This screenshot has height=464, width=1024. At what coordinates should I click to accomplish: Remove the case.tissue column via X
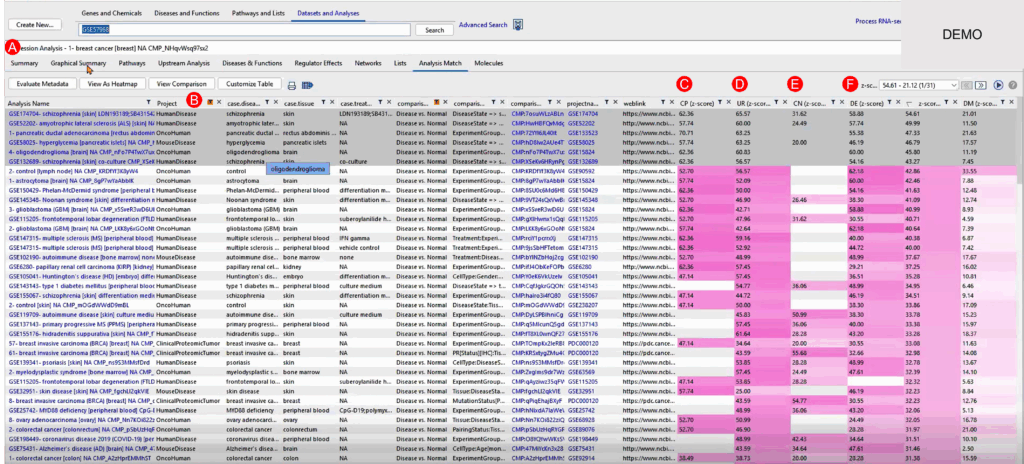332,103
